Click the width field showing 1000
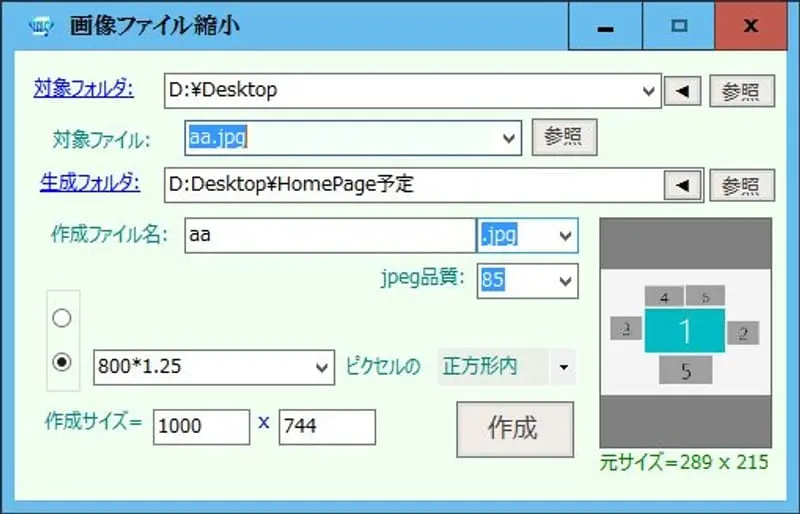The height and width of the screenshot is (514, 800). (x=202, y=427)
